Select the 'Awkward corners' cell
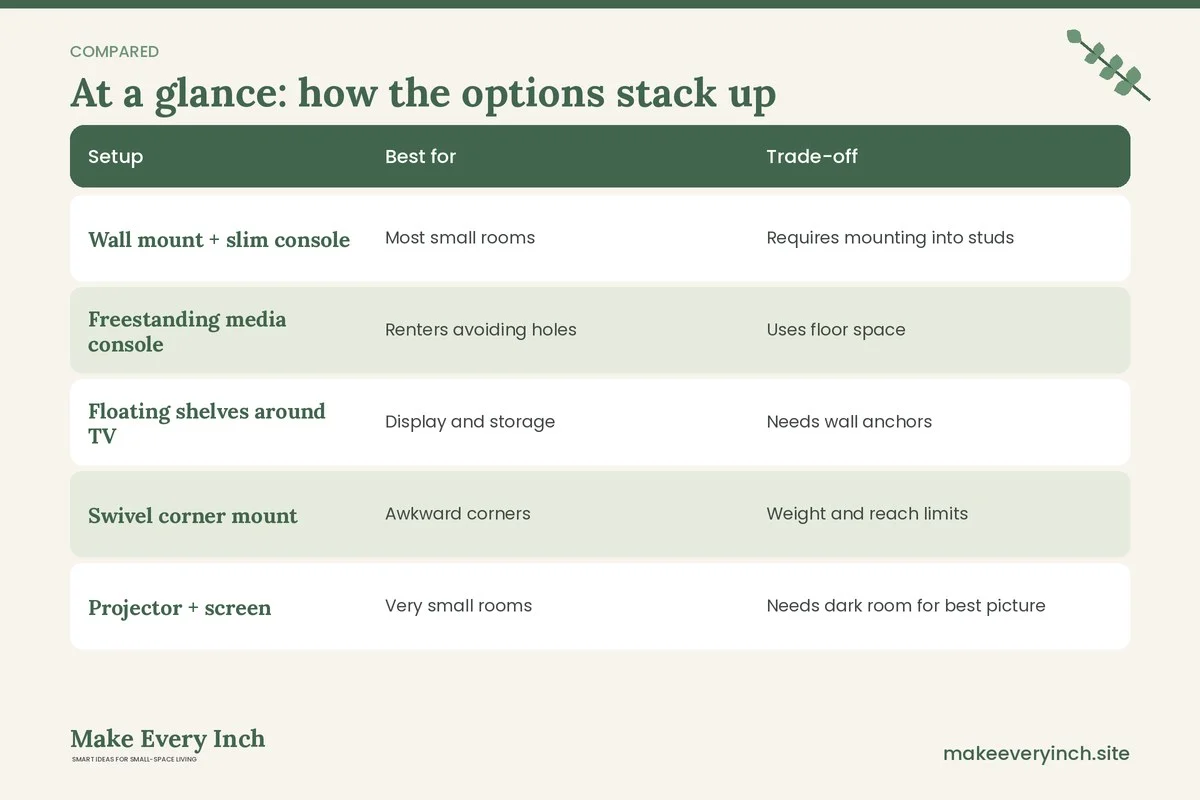 458,514
